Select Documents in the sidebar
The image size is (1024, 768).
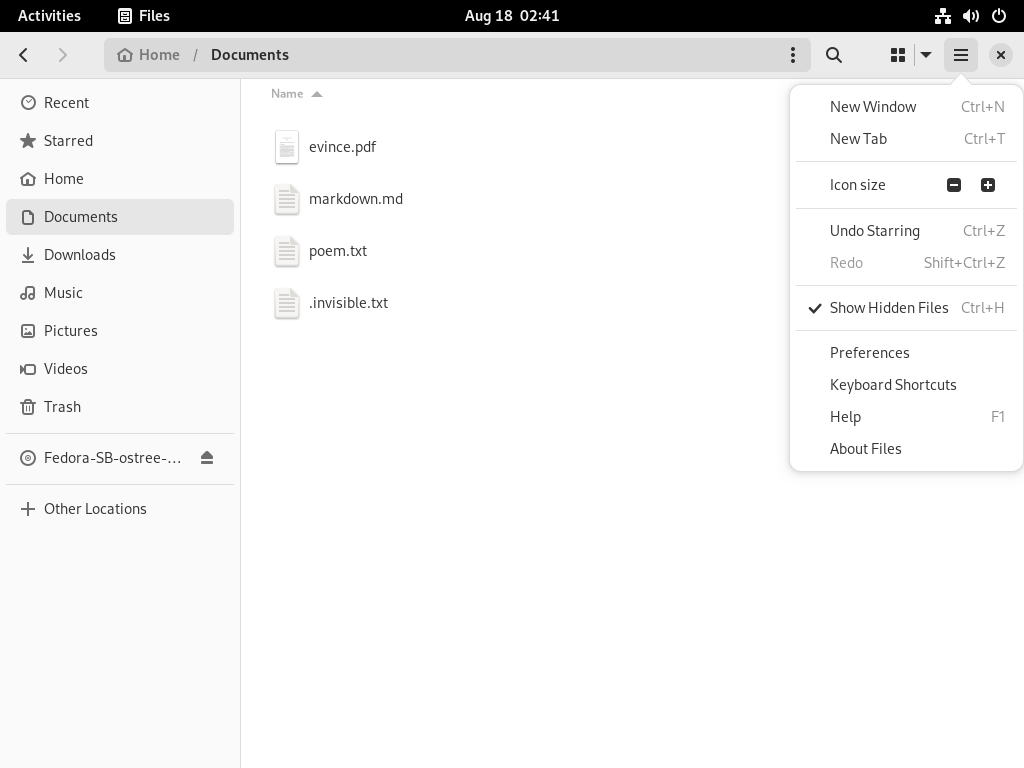[120, 217]
